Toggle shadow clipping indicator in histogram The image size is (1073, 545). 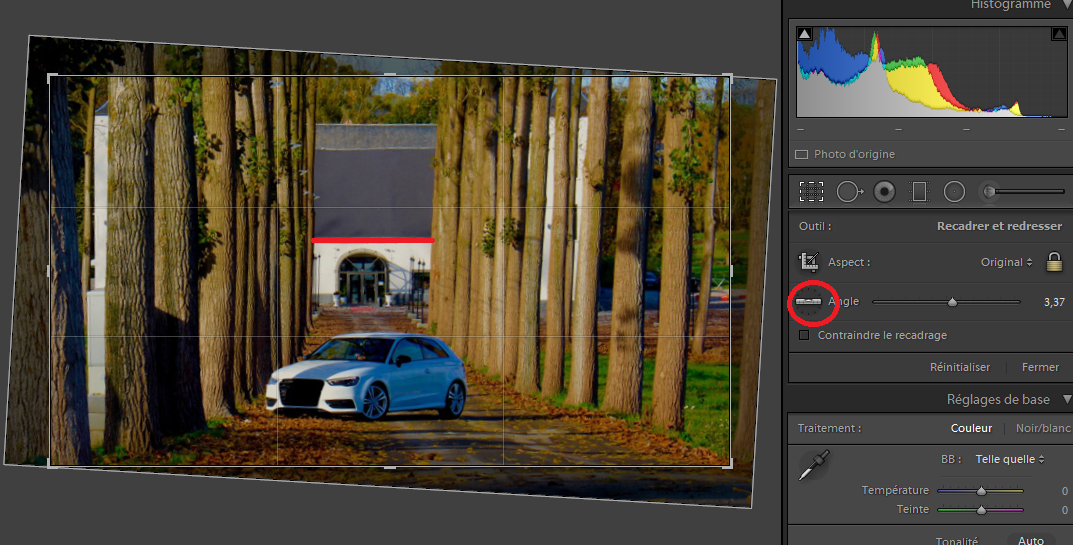(x=805, y=34)
